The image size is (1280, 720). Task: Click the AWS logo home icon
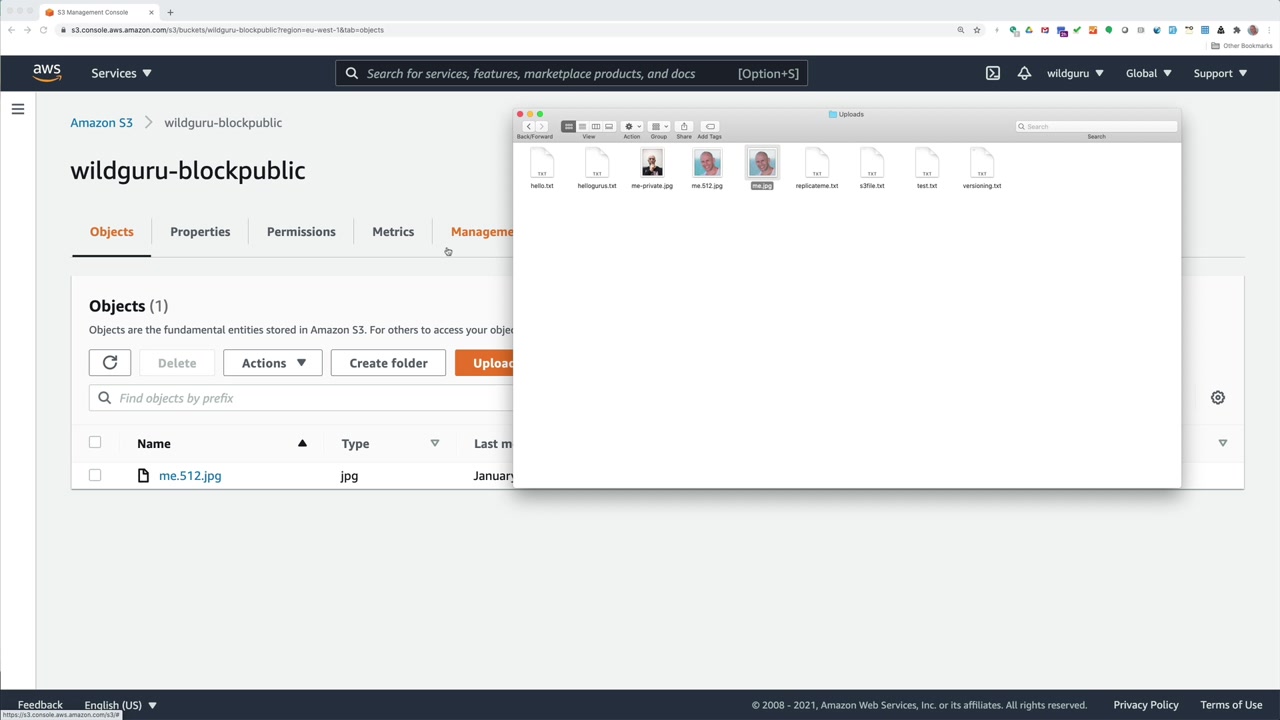tap(47, 73)
